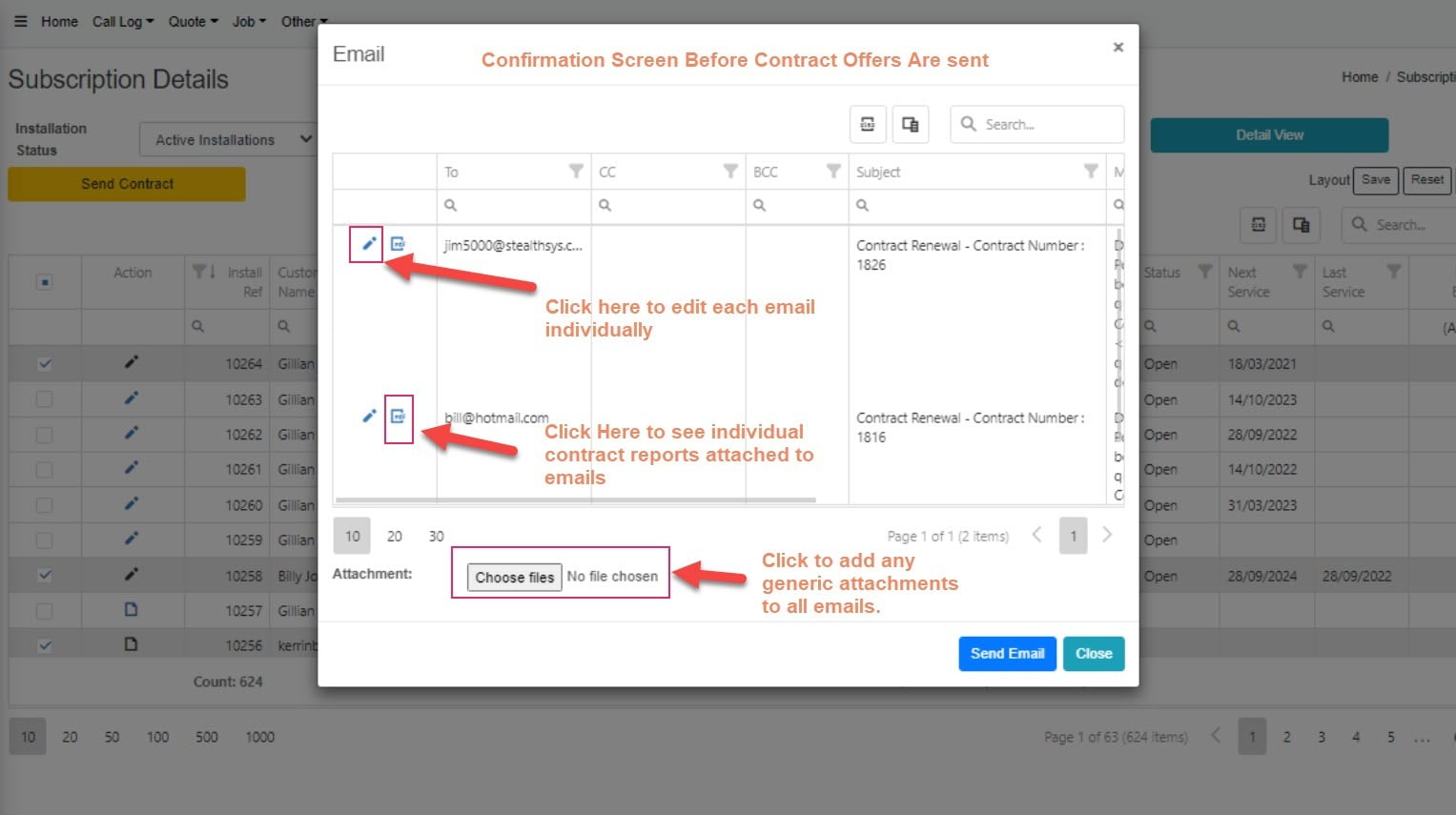
Task: Open contract report icon for bill@hotmail.com email
Action: click(399, 417)
